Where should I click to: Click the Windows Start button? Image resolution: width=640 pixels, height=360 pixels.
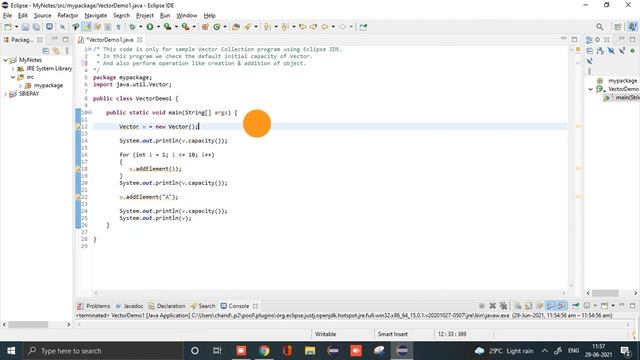click(11, 351)
